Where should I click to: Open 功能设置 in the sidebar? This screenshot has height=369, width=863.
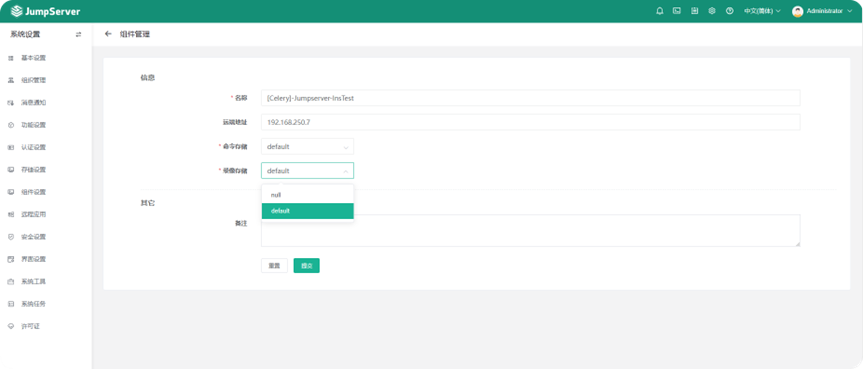33,125
